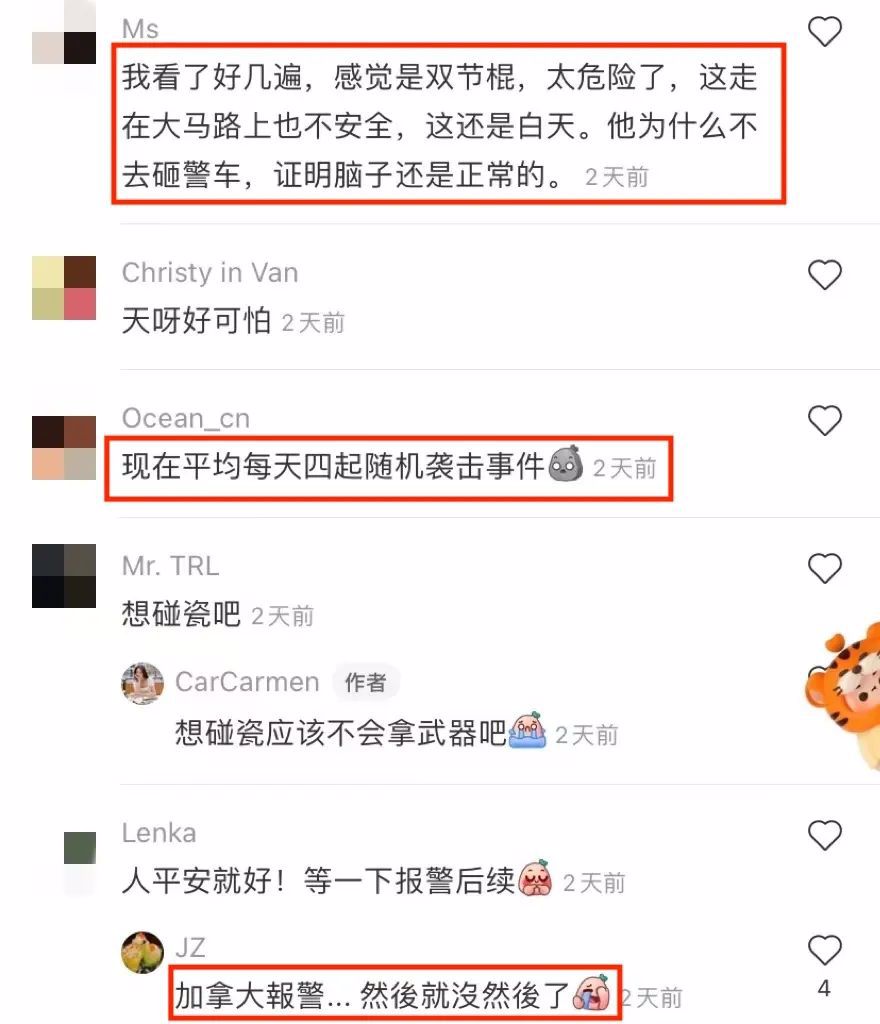Tap heart on Mr. TRL's comment
The width and height of the screenshot is (880, 1024).
825,568
